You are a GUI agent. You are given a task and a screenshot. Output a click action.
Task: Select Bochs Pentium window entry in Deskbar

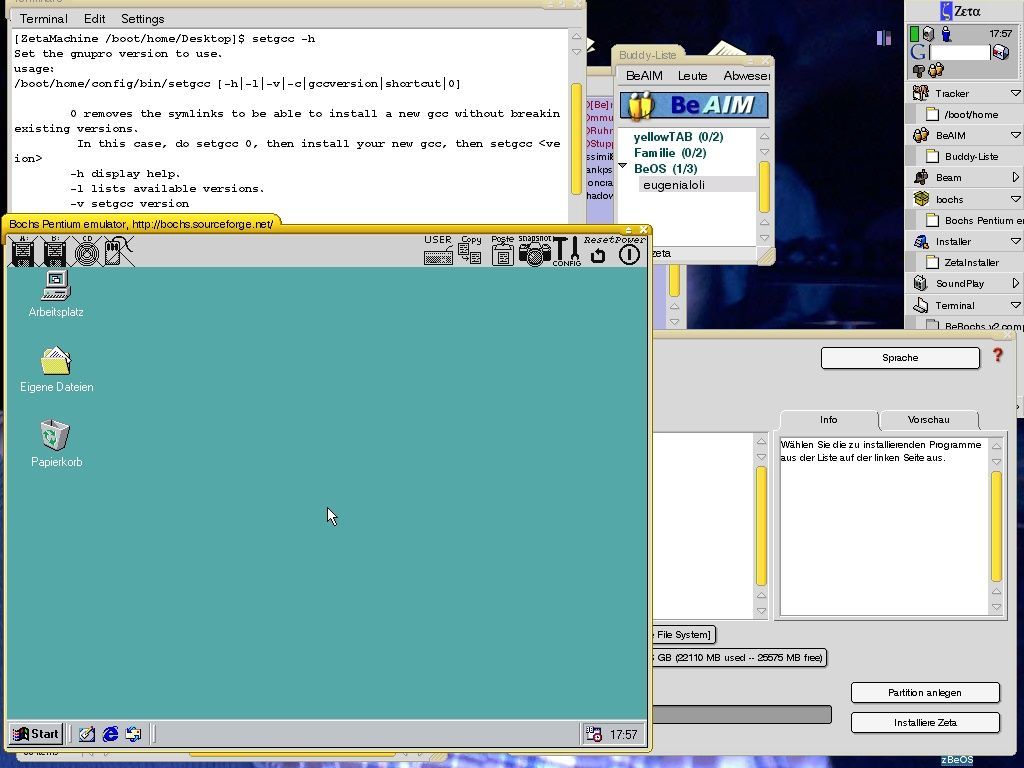pyautogui.click(x=964, y=220)
